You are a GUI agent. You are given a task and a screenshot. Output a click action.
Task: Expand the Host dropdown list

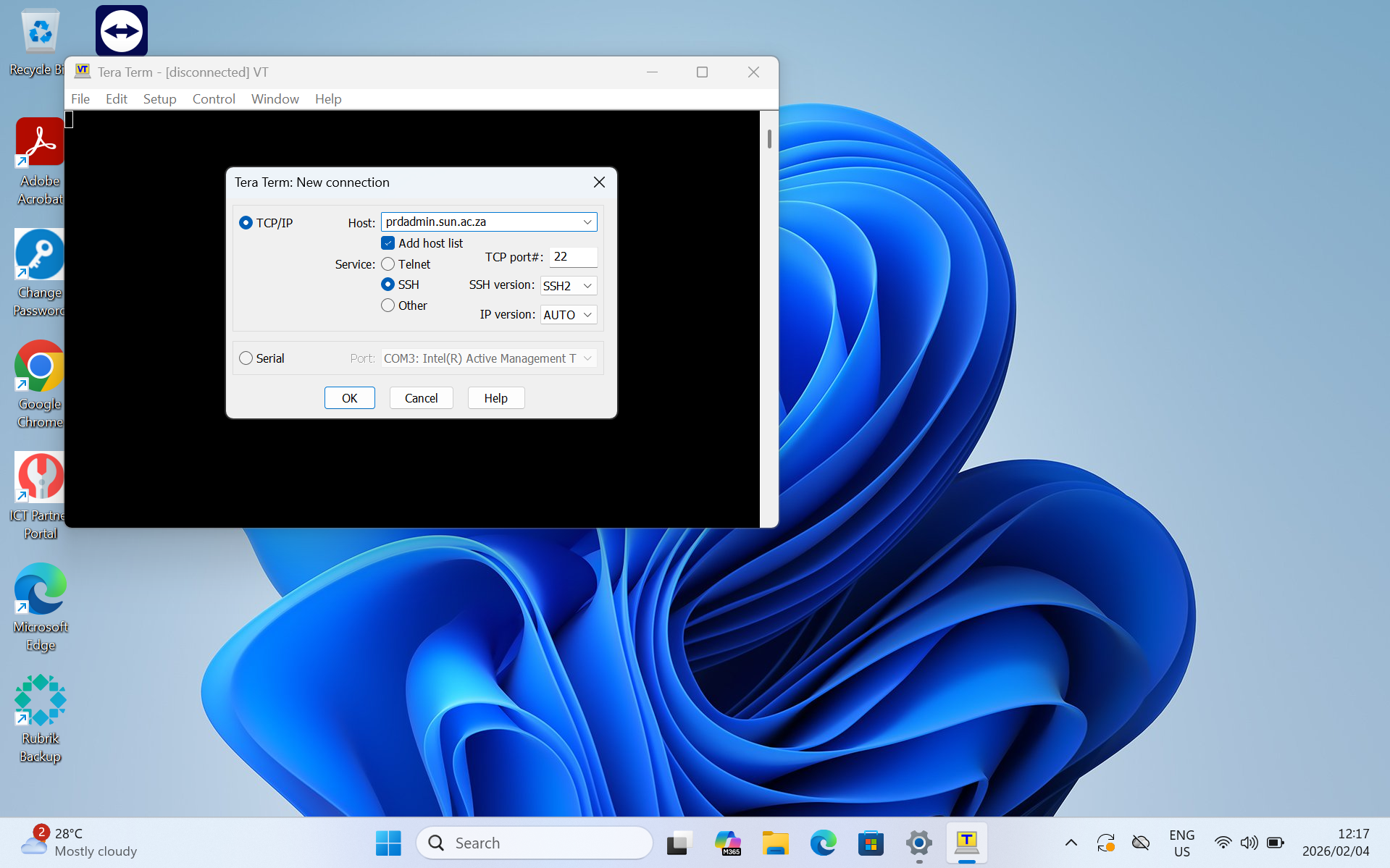(x=587, y=222)
